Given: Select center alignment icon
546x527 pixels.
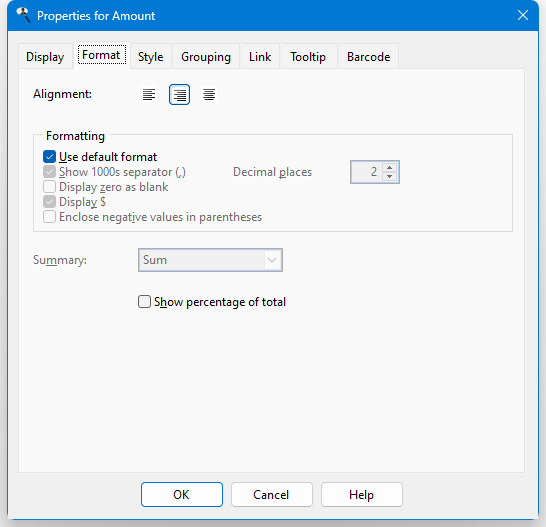Looking at the screenshot, I should [209, 94].
